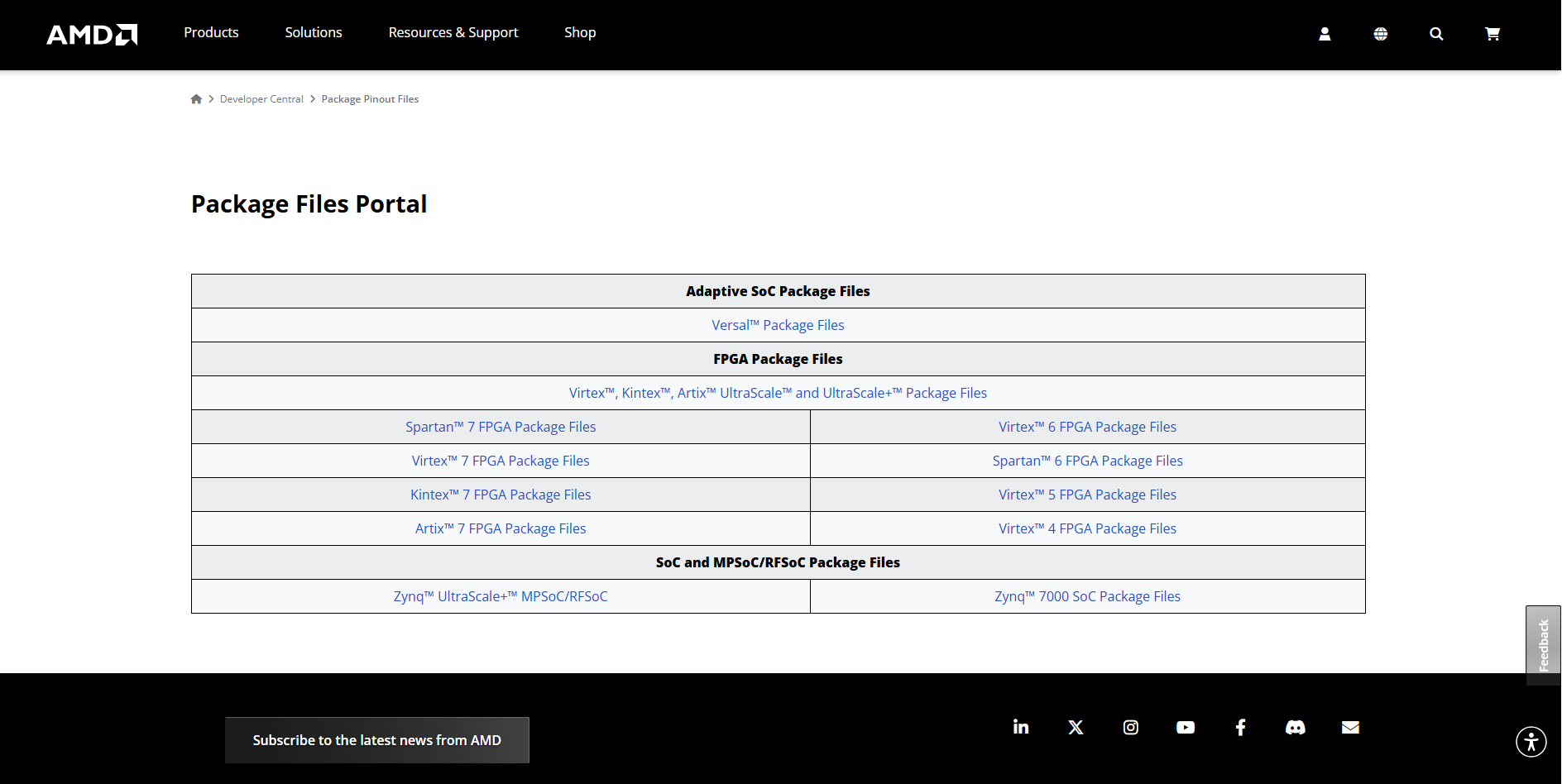1562x784 pixels.
Task: Open the search magnifier icon
Action: click(1436, 34)
